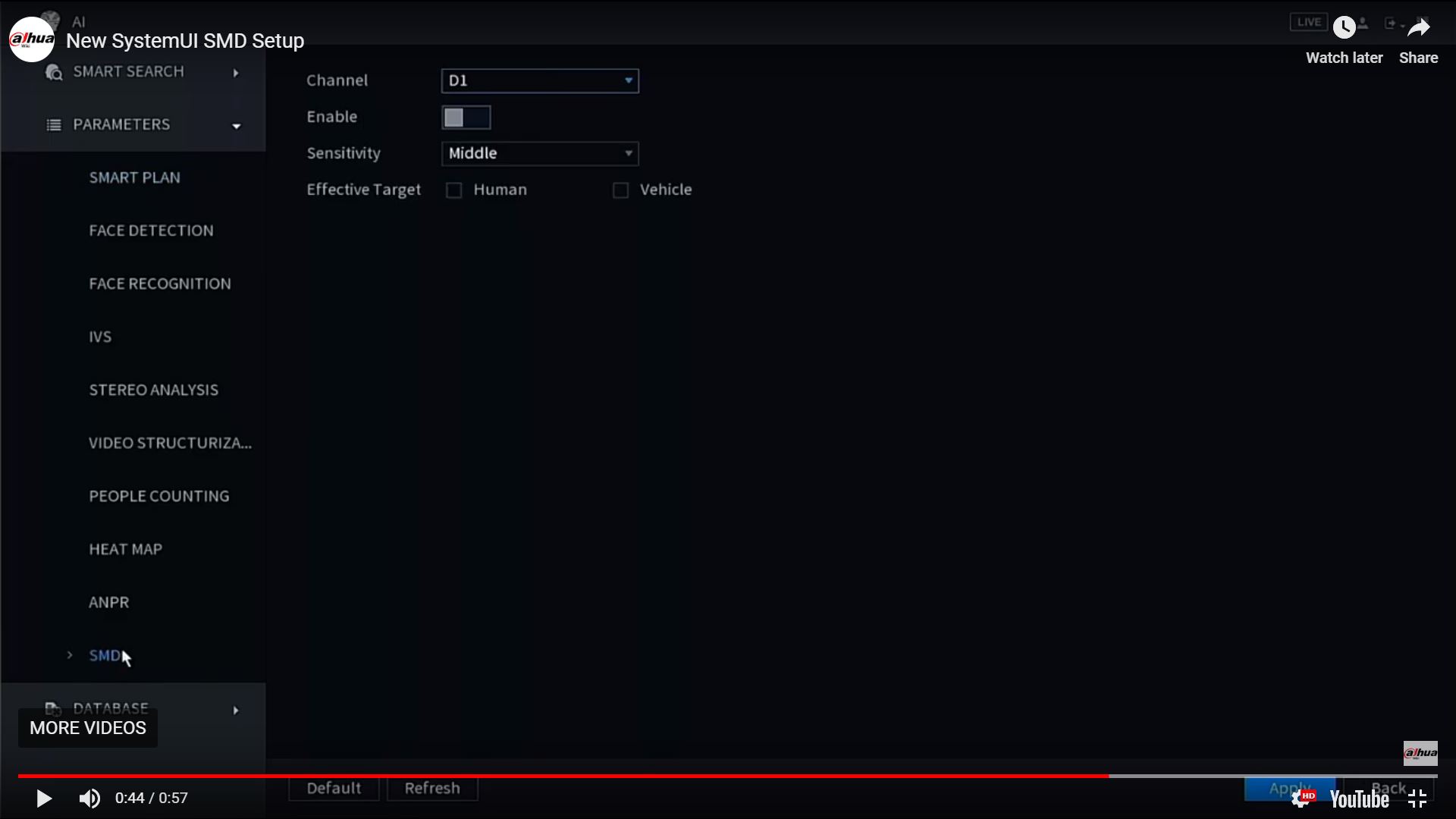Click the Dahua channel logo avatar

(x=31, y=39)
